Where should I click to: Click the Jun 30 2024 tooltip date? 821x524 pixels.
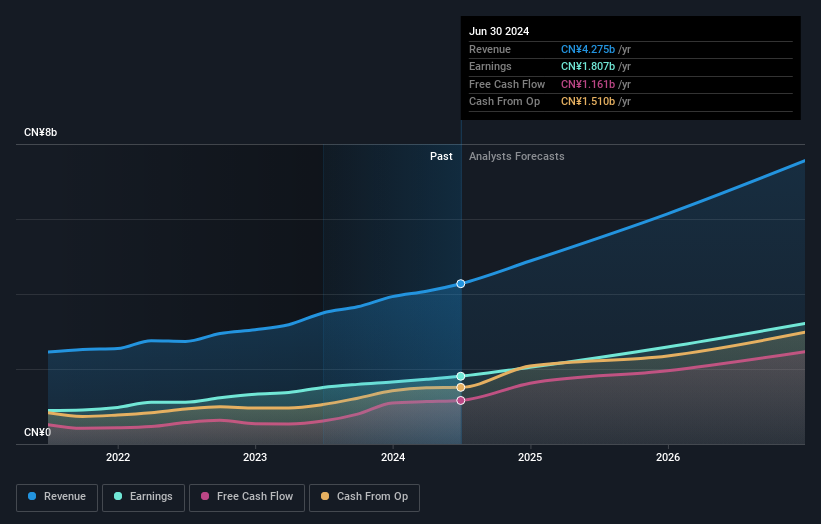[x=499, y=31]
